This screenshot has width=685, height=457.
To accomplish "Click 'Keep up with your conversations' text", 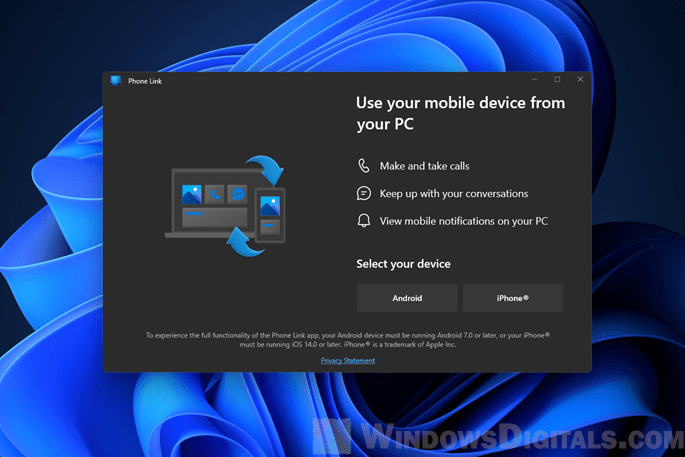I will click(453, 194).
